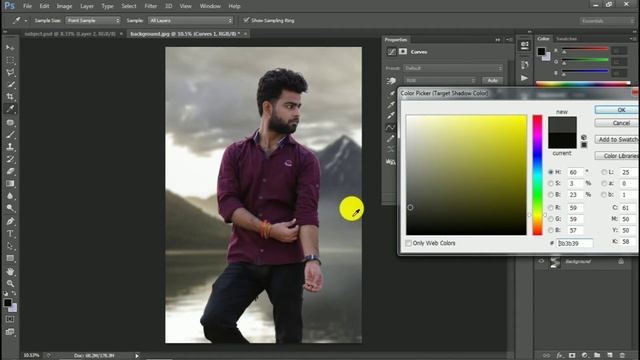Select the Rectangular Marquee tool

tap(10, 60)
